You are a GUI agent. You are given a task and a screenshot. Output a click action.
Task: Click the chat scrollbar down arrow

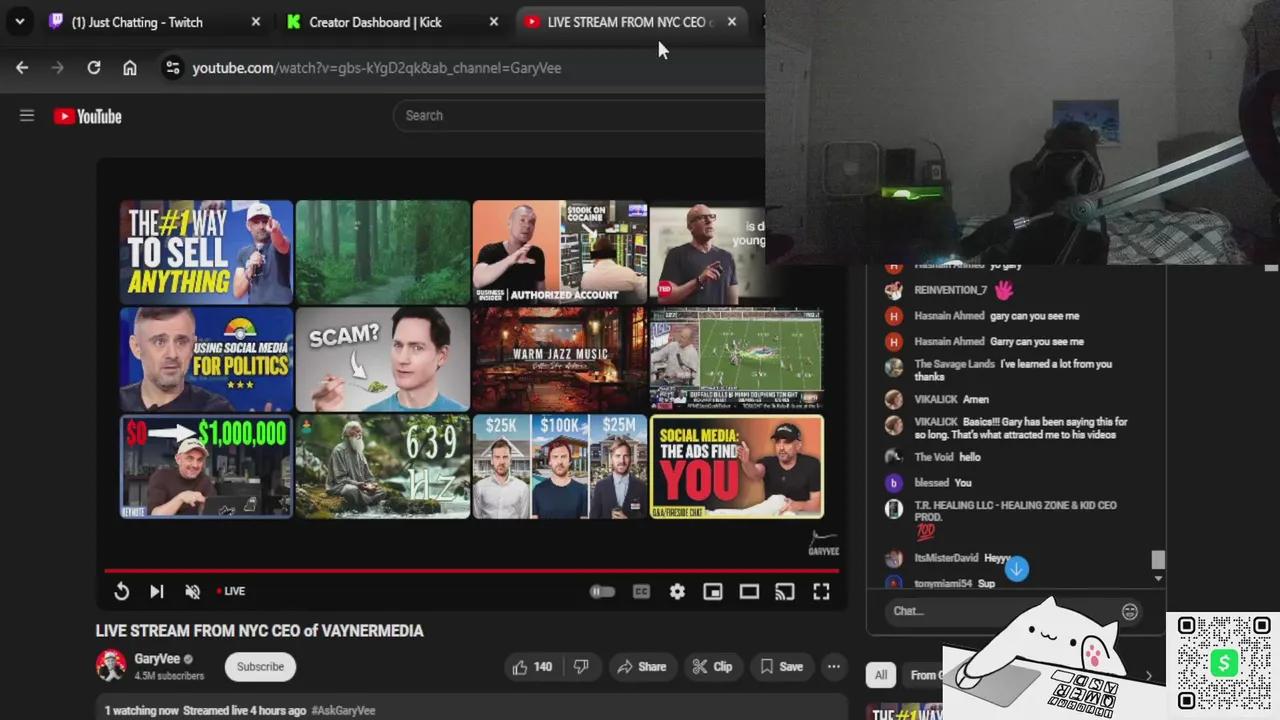pyautogui.click(x=1158, y=578)
